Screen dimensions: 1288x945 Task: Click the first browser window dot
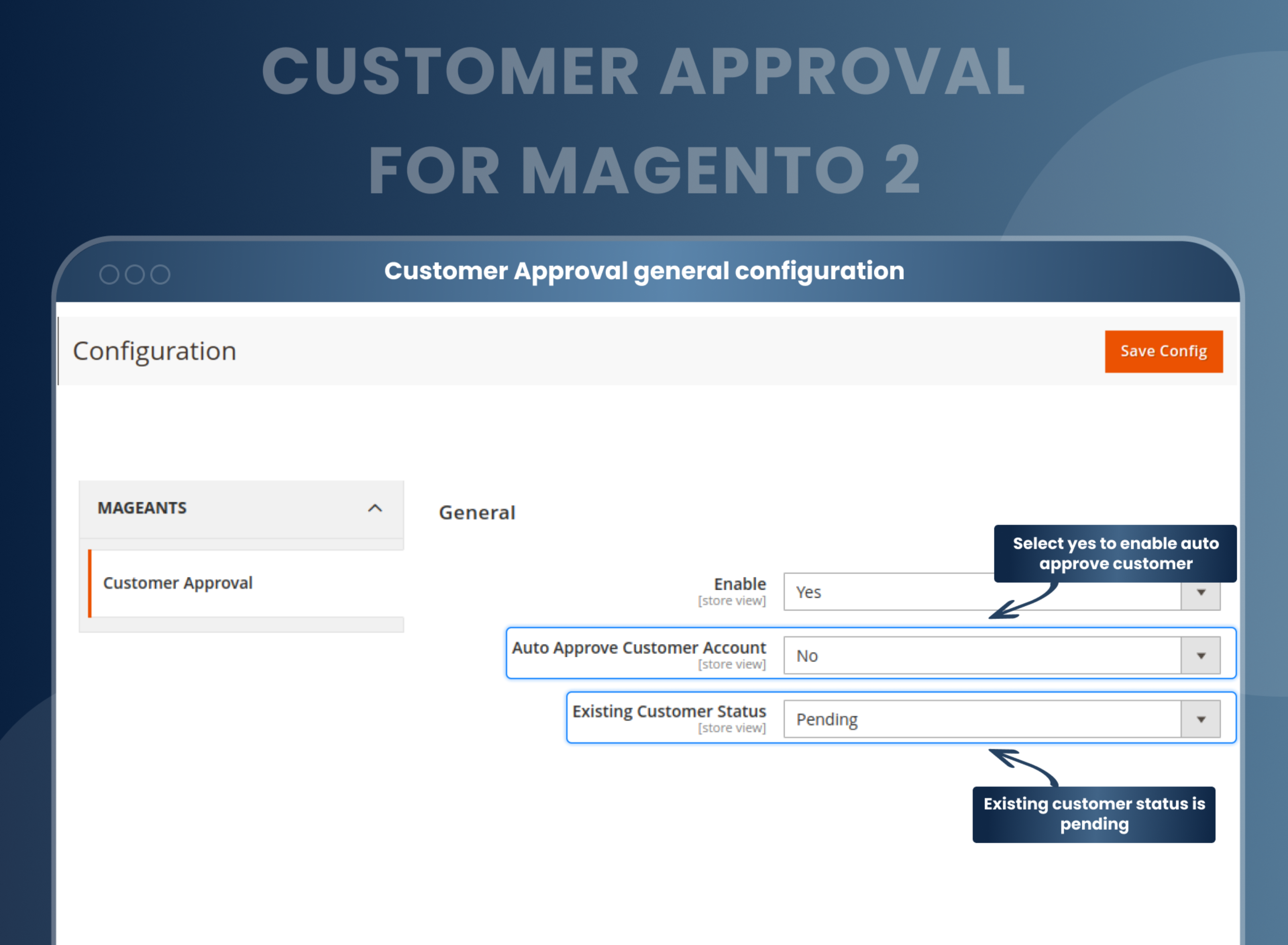tap(109, 274)
